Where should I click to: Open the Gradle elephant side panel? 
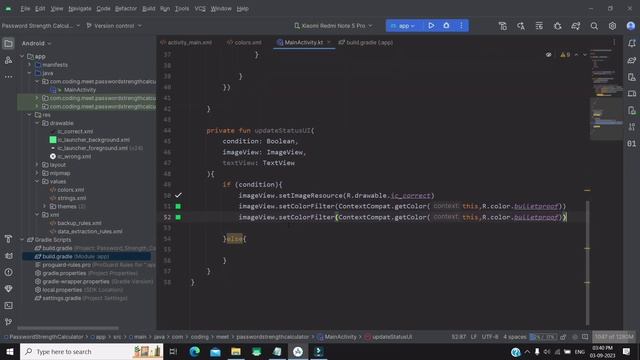[631, 60]
